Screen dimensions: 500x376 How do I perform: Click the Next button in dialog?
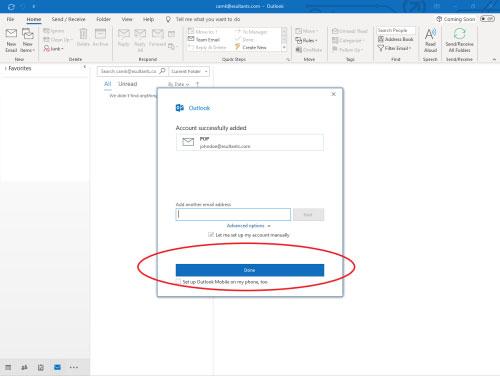308,215
